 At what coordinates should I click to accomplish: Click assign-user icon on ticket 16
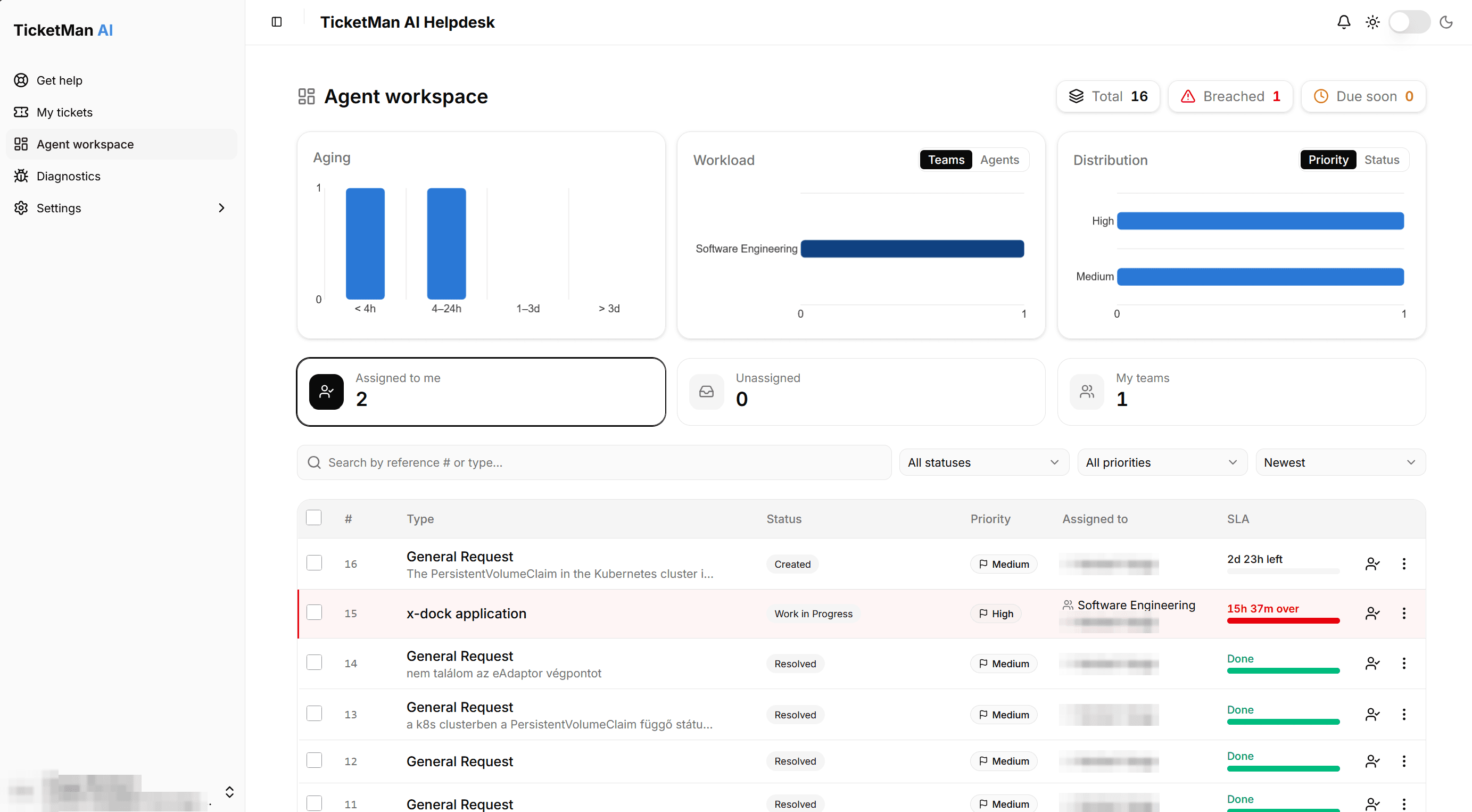1372,564
